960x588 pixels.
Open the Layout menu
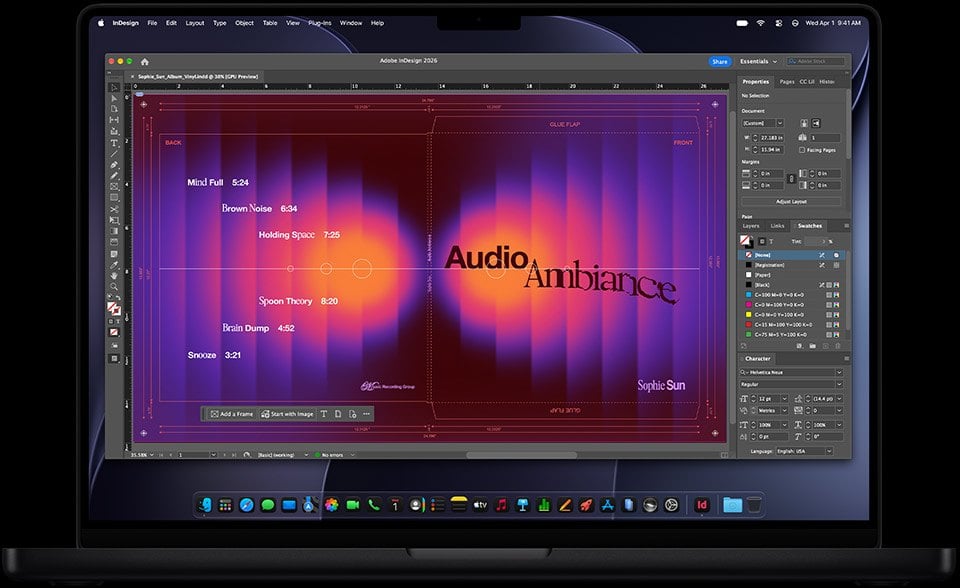195,23
